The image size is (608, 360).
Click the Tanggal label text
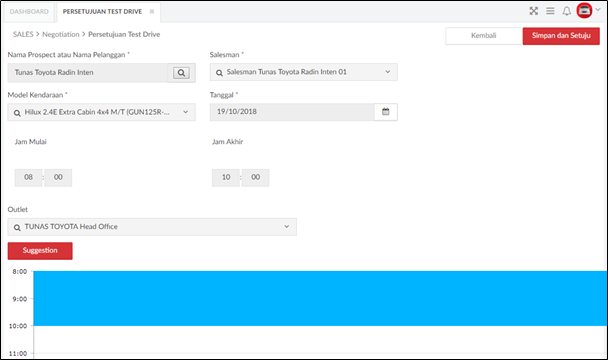click(x=222, y=95)
